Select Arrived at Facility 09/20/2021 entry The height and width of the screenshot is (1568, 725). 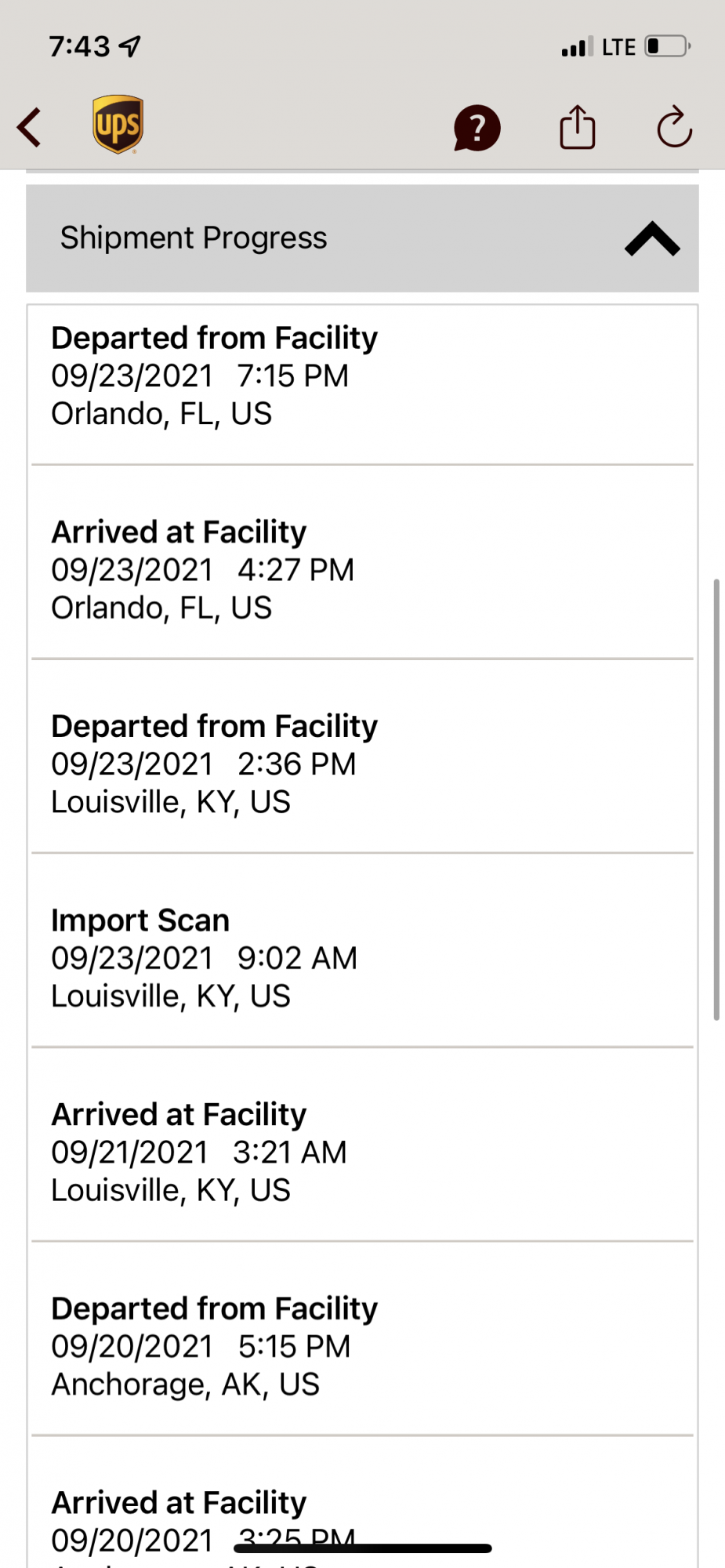pos(362,1503)
